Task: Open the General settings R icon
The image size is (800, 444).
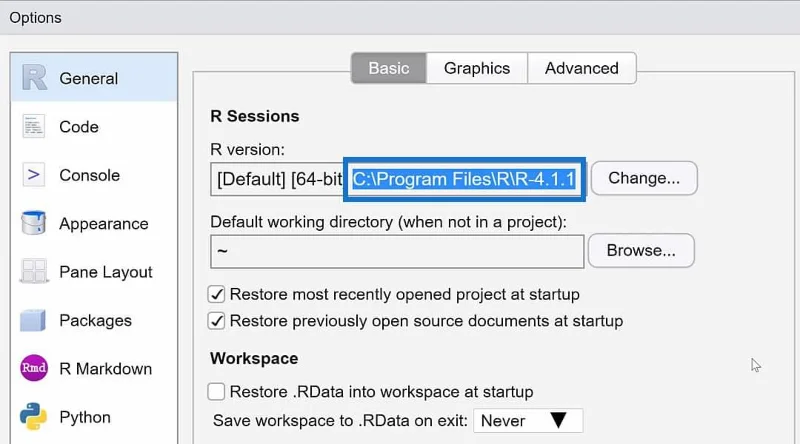Action: point(34,78)
